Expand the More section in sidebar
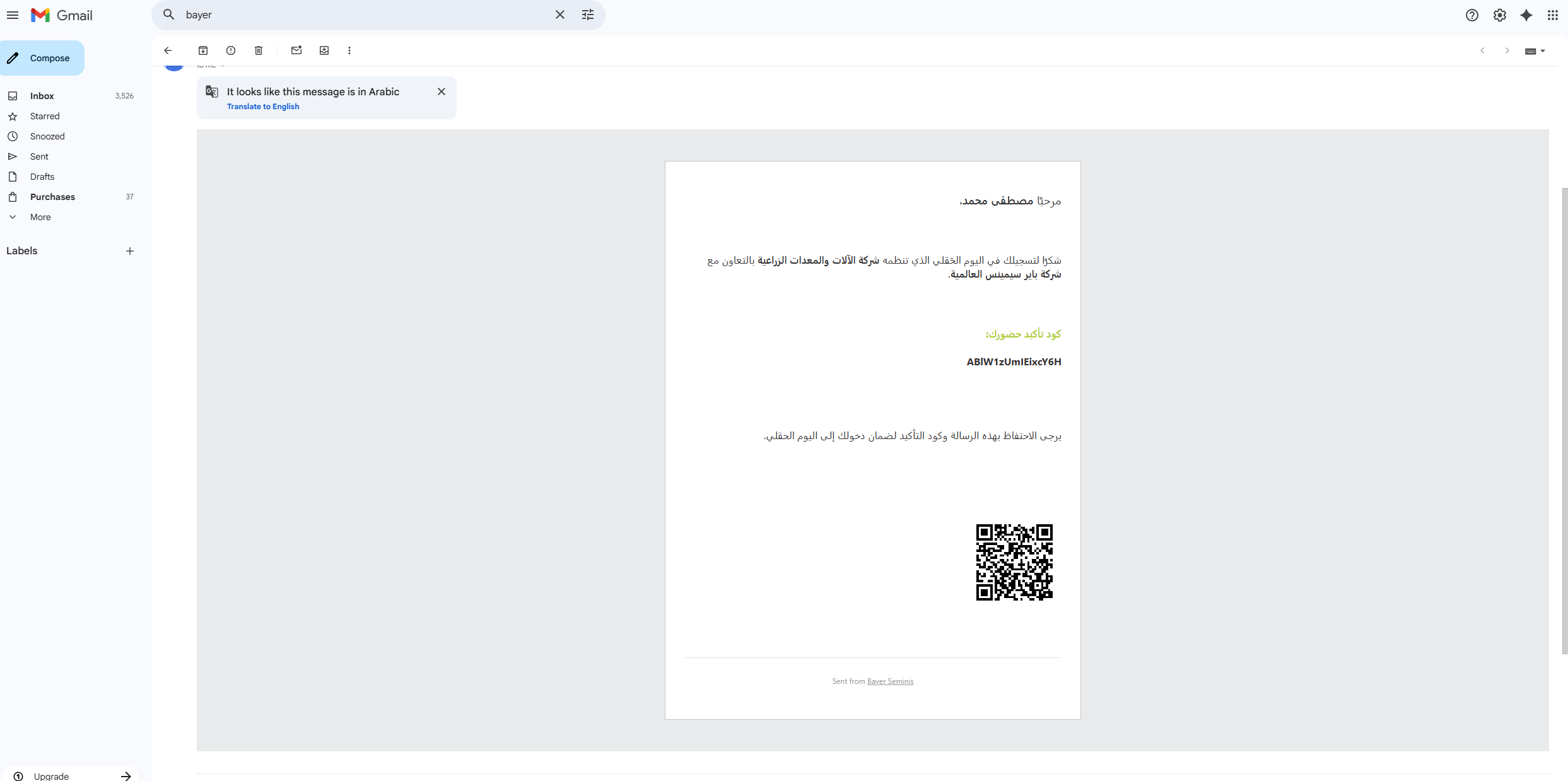Image resolution: width=1568 pixels, height=781 pixels. (40, 217)
